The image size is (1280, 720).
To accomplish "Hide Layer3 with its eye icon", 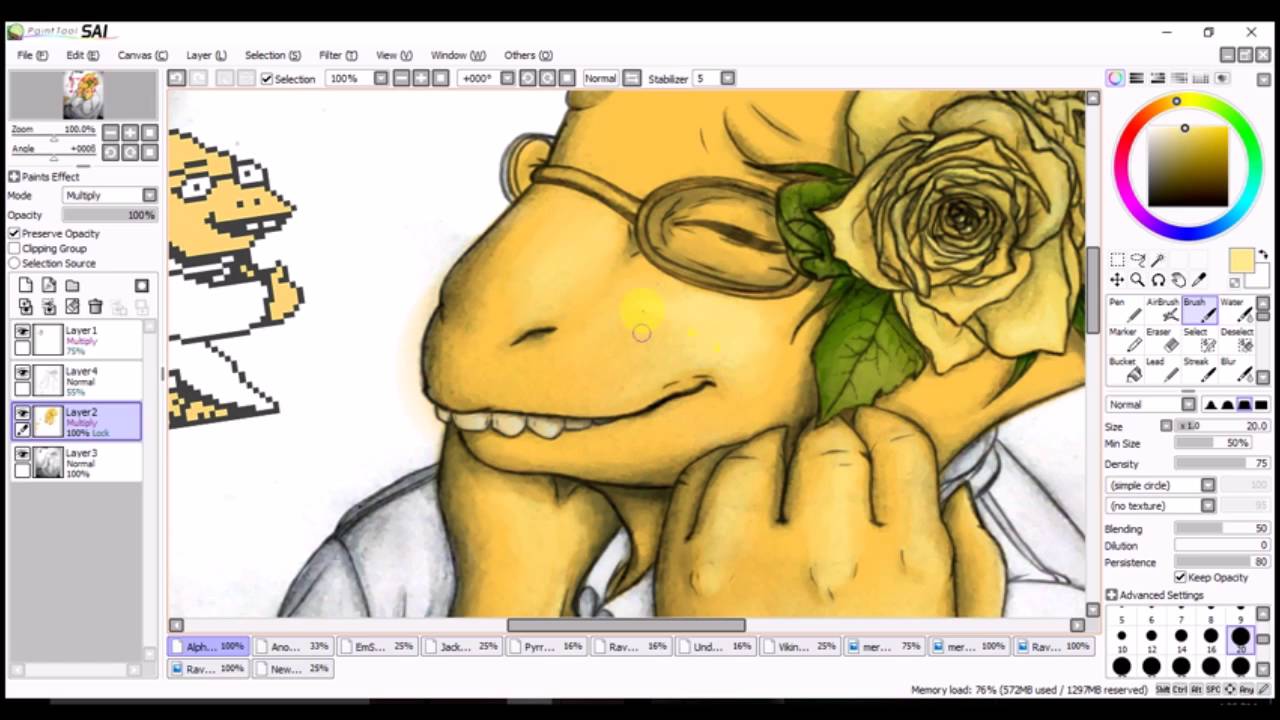I will [x=22, y=454].
